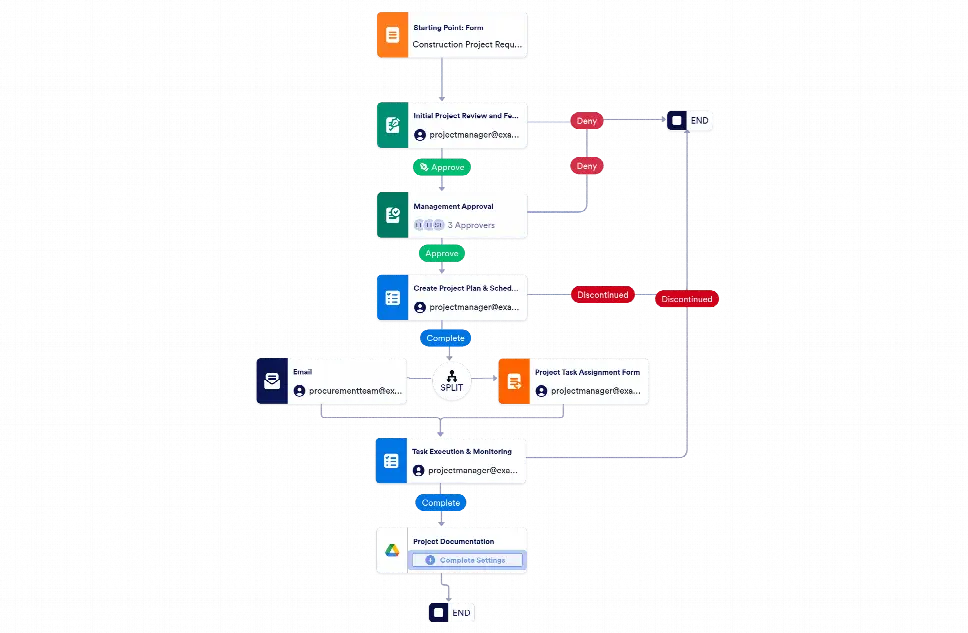Click the Complete Settings button

coord(467,560)
